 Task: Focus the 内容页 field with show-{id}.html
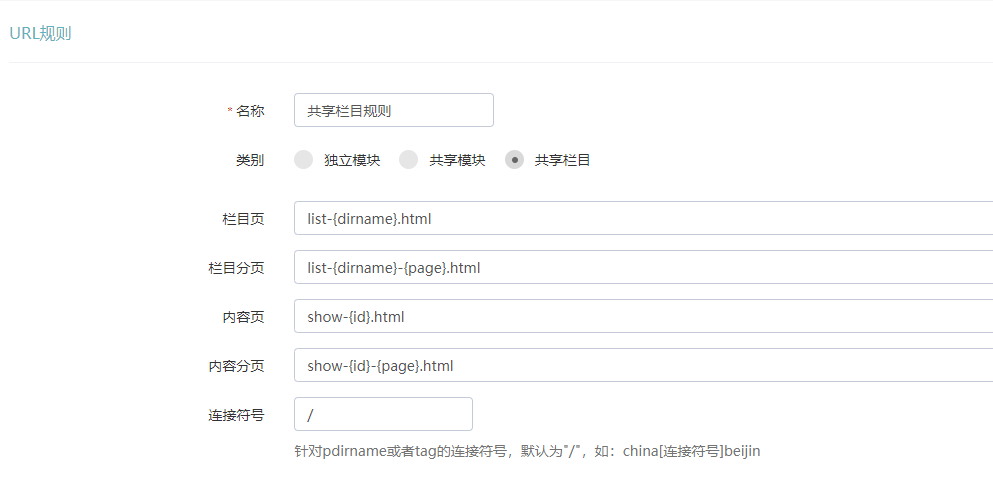[x=643, y=316]
